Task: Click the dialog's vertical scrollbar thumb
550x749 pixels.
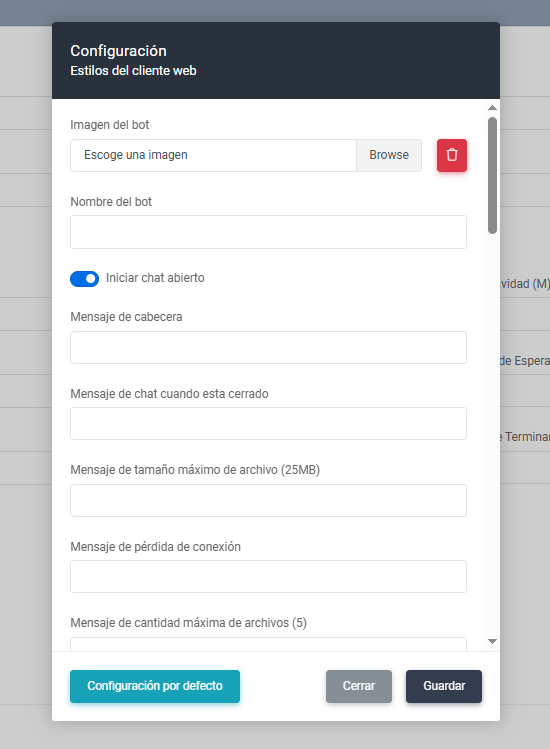Action: (492, 175)
